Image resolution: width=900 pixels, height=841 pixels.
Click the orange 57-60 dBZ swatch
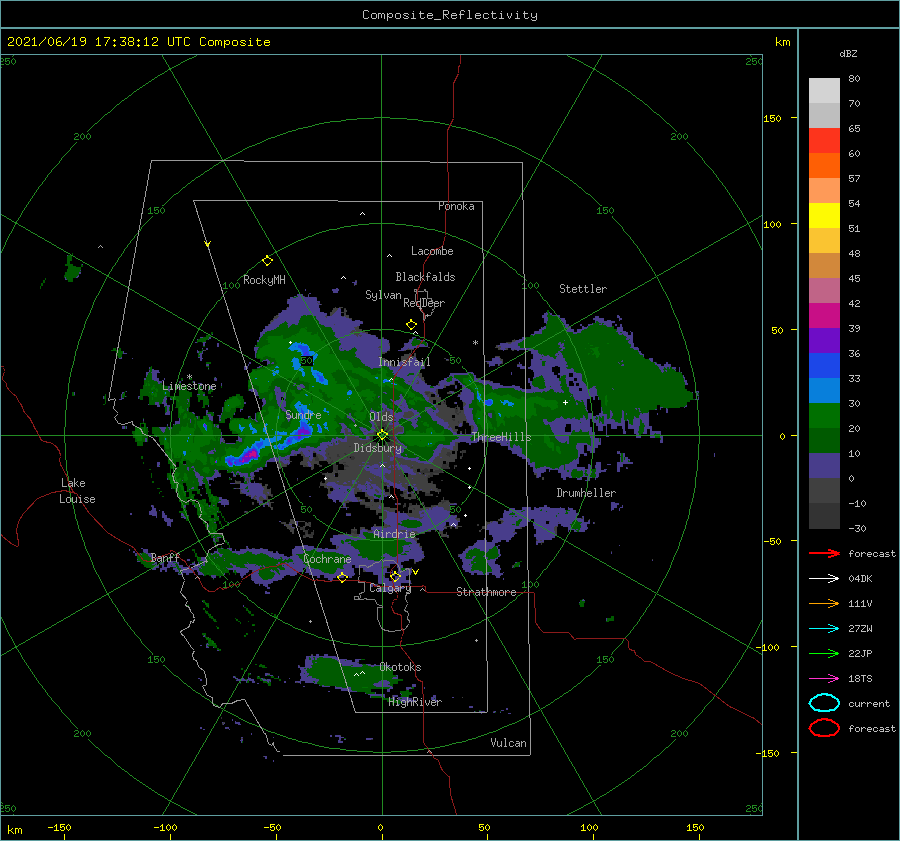pos(824,165)
